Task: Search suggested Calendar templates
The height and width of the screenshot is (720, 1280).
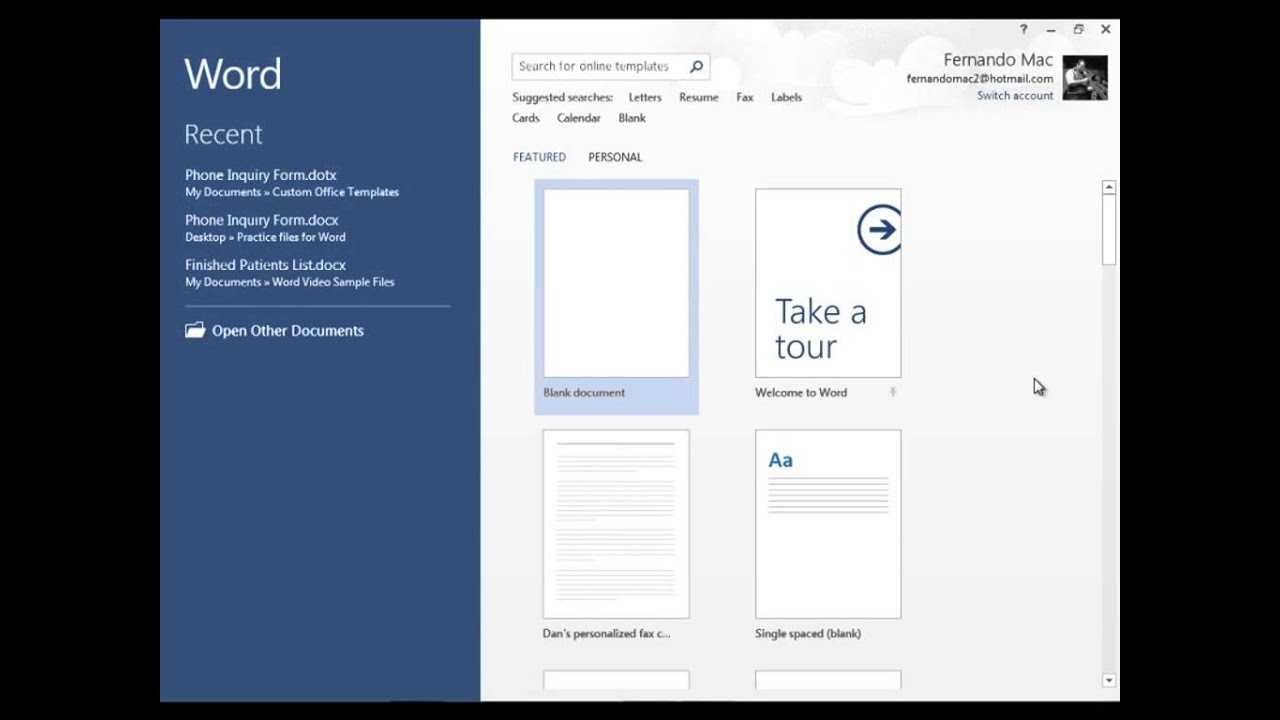Action: pyautogui.click(x=579, y=118)
